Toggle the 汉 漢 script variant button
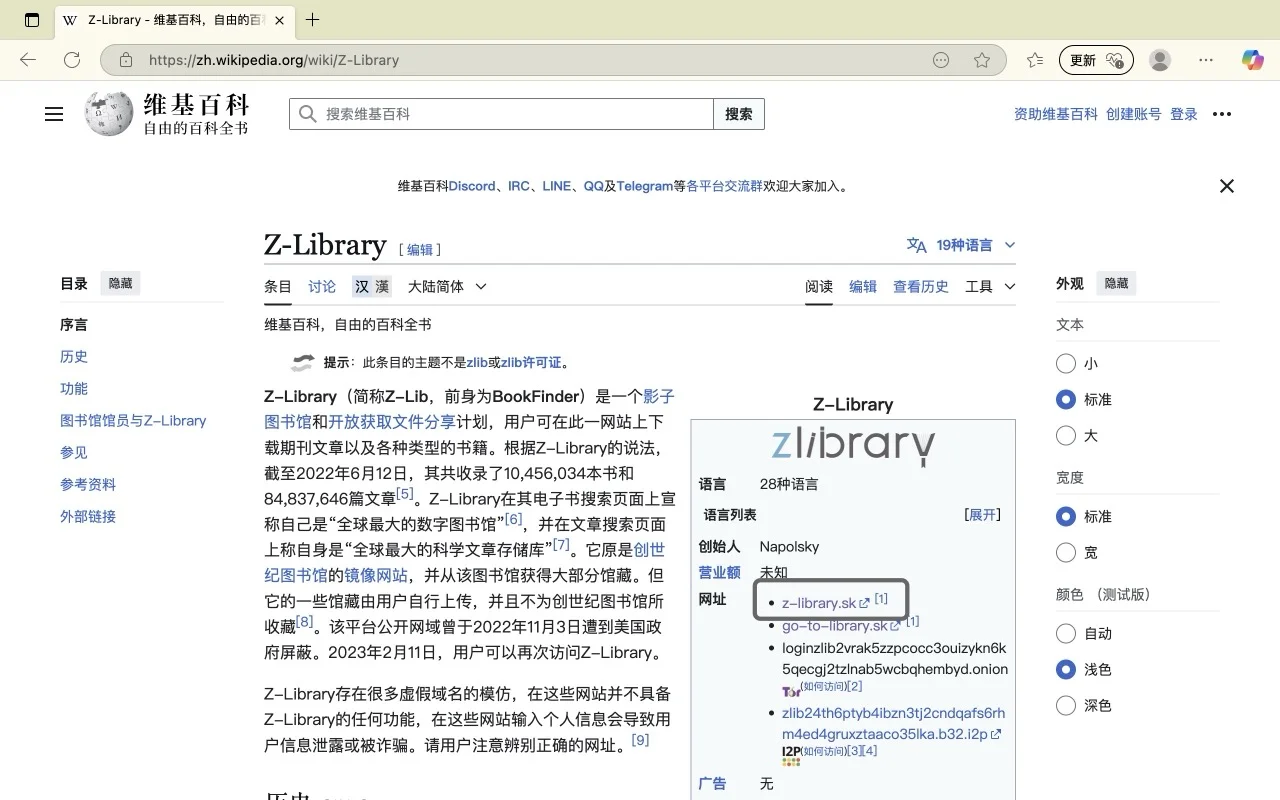 click(371, 287)
